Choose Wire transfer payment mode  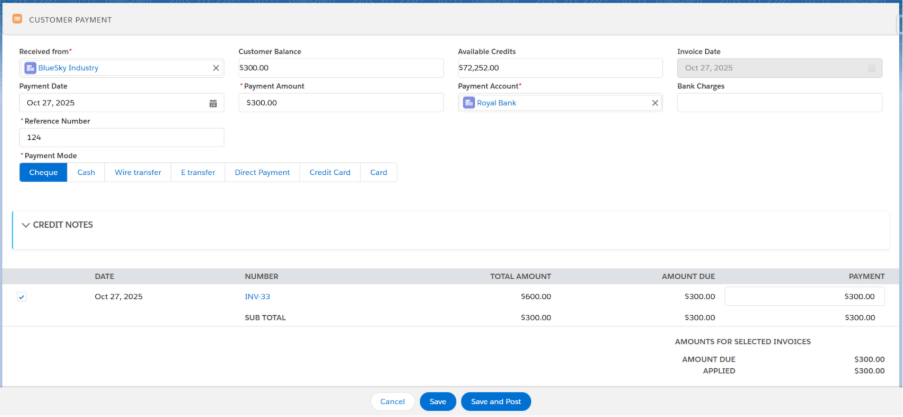click(138, 172)
